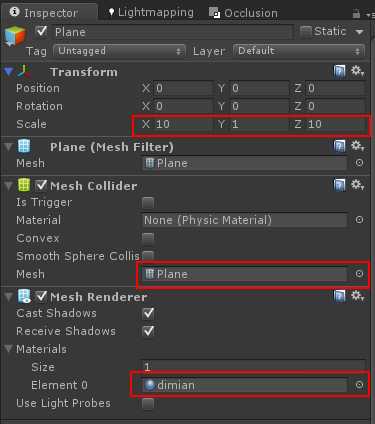Open object picker for Mesh Filter mesh
The width and height of the screenshot is (375, 424).
[x=359, y=163]
